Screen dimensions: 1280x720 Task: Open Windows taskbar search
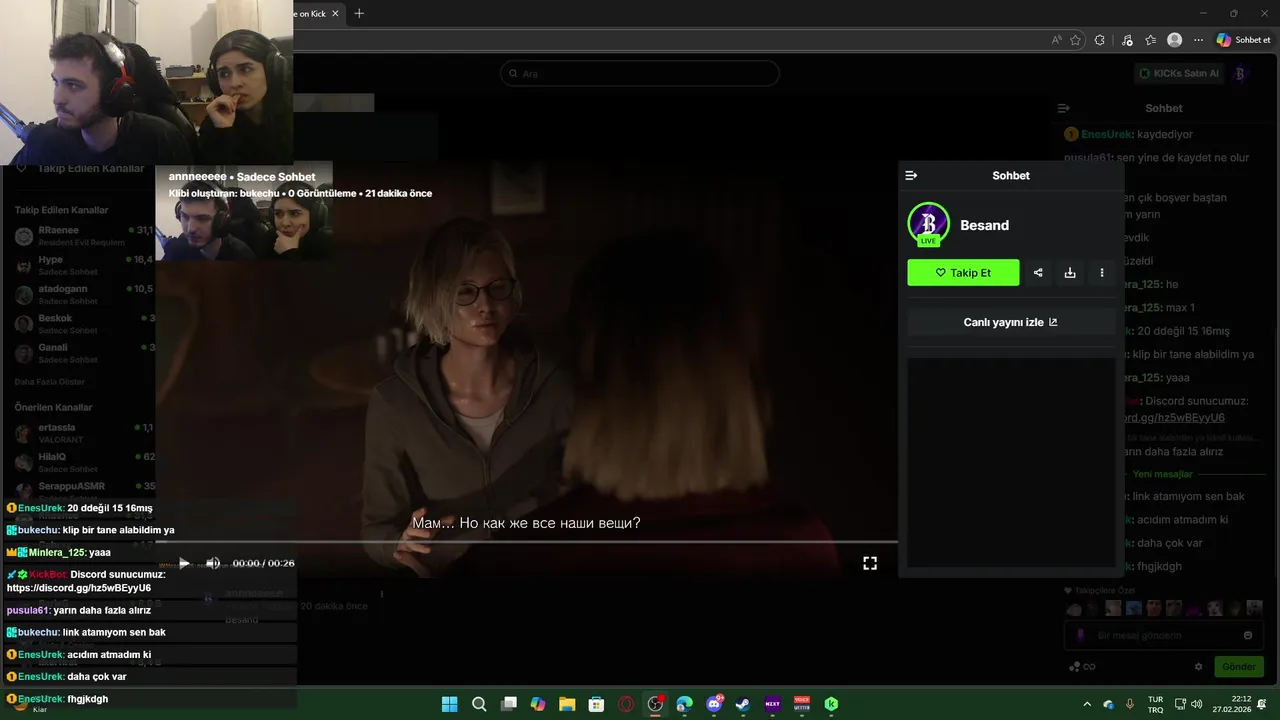pos(479,704)
